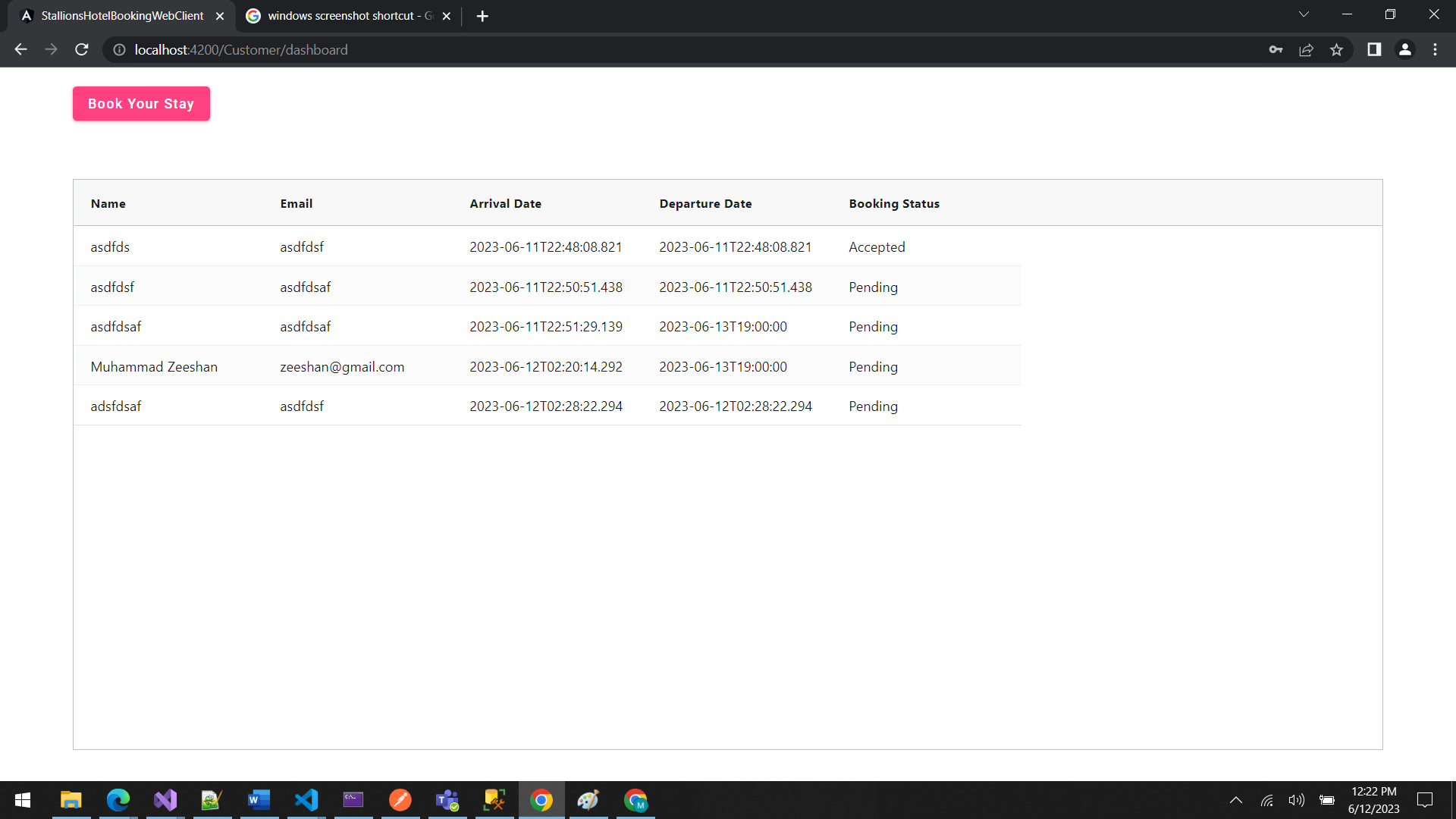Click the Departure Date column header
This screenshot has width=1456, height=819.
pos(706,203)
